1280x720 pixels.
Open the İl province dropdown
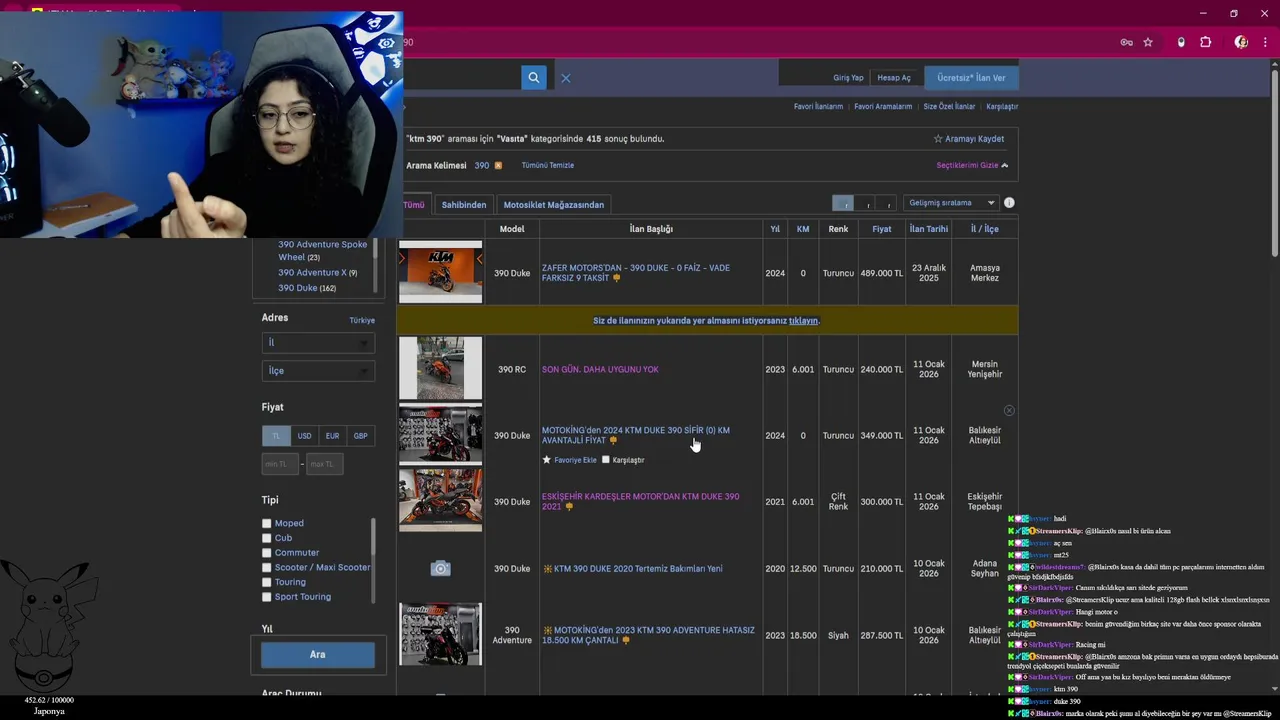coord(318,343)
